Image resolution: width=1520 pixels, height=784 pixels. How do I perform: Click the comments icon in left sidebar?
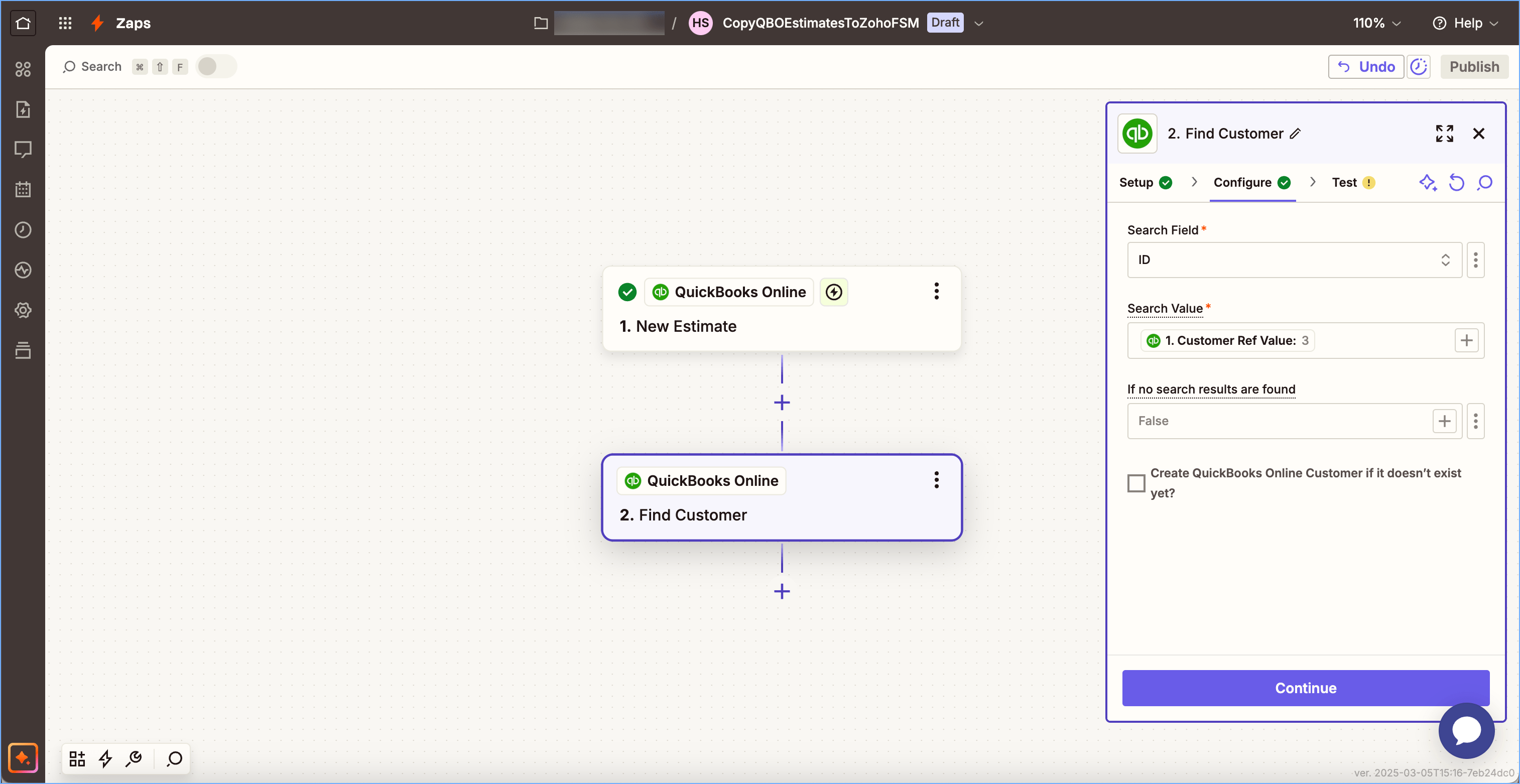(x=23, y=149)
